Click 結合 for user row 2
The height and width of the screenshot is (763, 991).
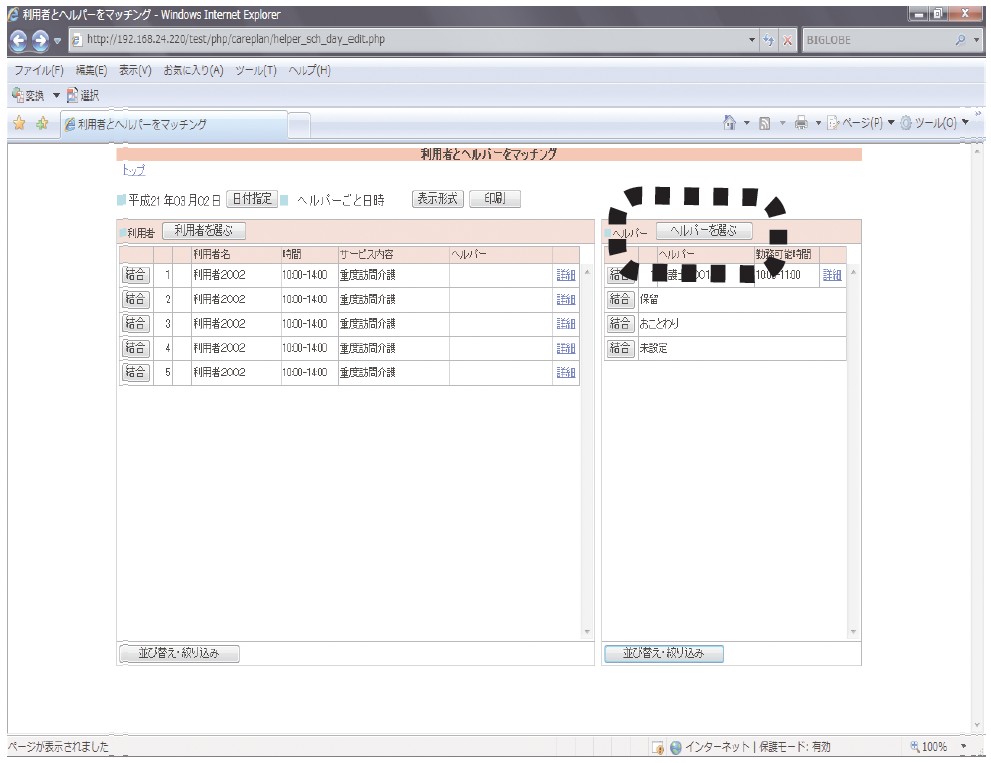click(x=135, y=299)
